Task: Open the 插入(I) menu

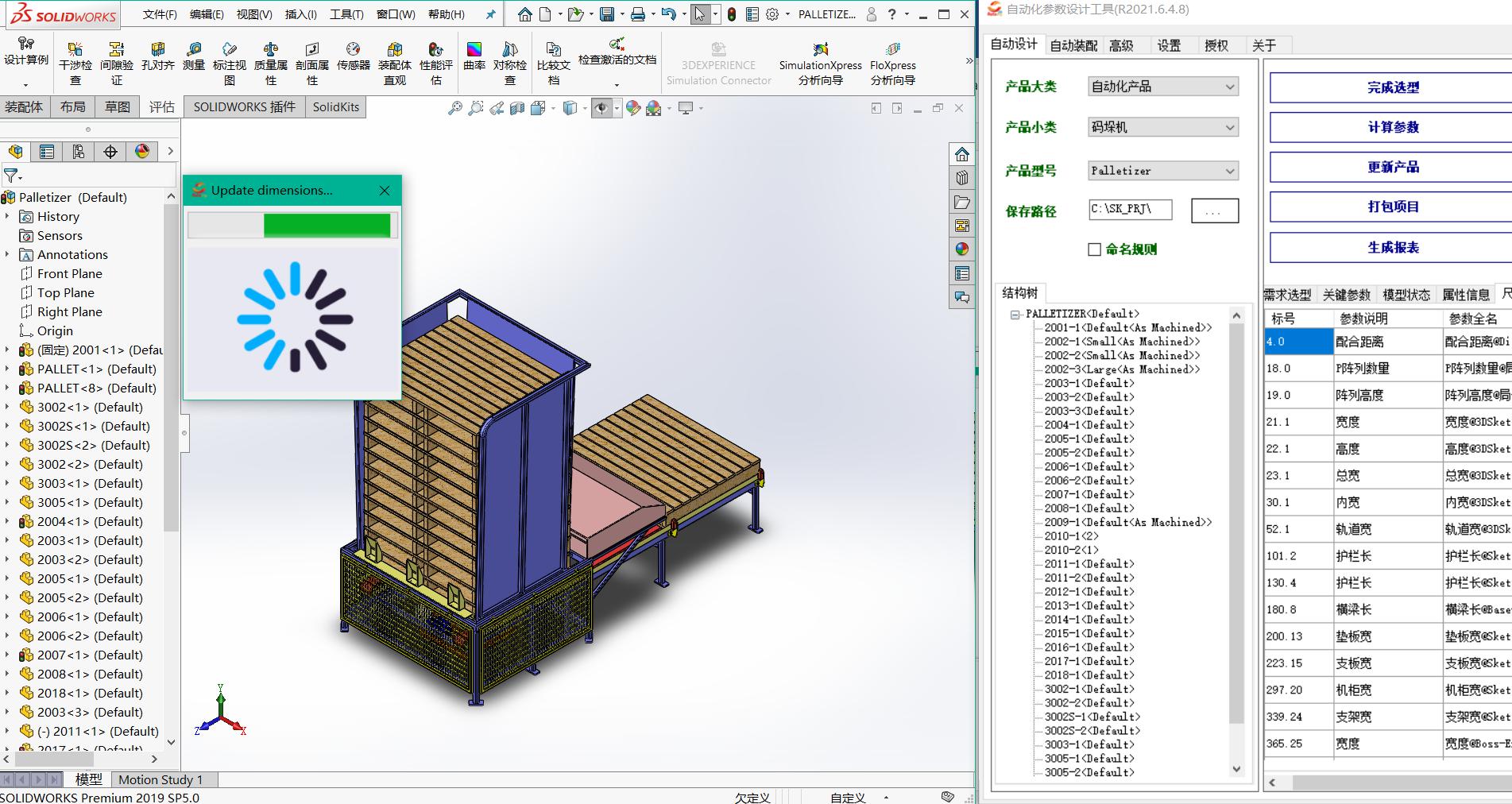Action: 299,14
